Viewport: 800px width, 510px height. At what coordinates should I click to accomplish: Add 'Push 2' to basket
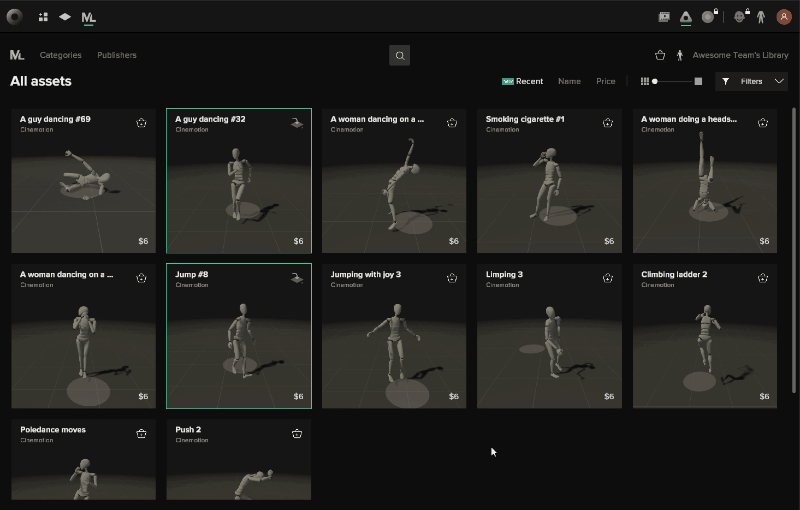tap(297, 434)
